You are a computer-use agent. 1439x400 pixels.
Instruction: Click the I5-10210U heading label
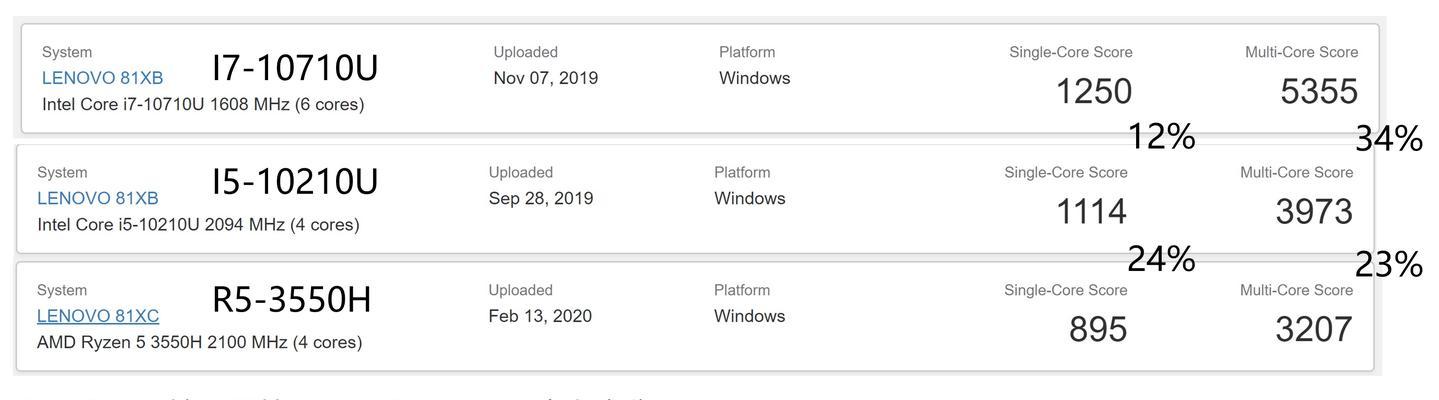295,181
